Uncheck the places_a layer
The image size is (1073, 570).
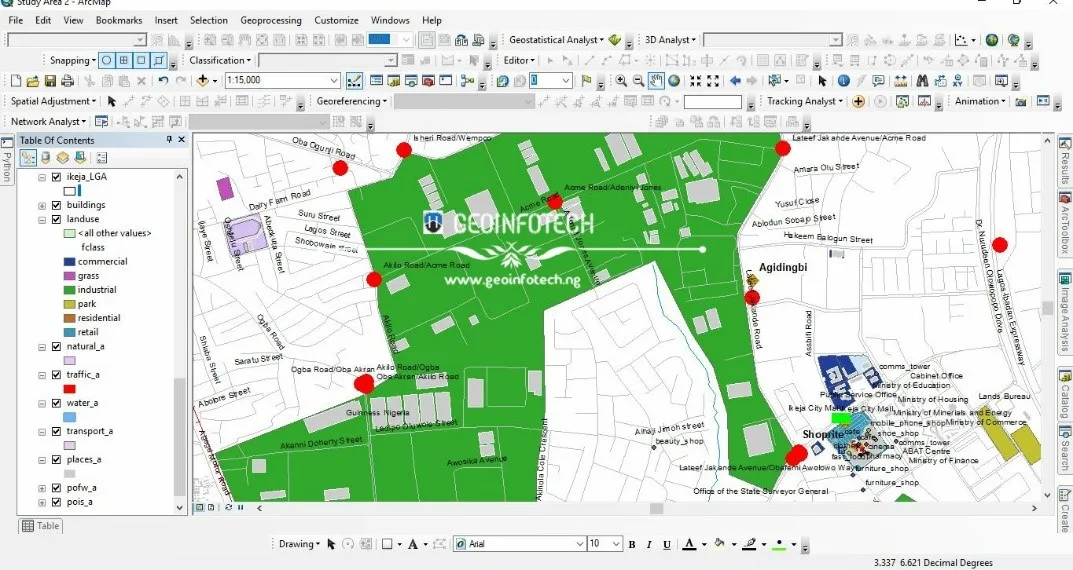57,459
